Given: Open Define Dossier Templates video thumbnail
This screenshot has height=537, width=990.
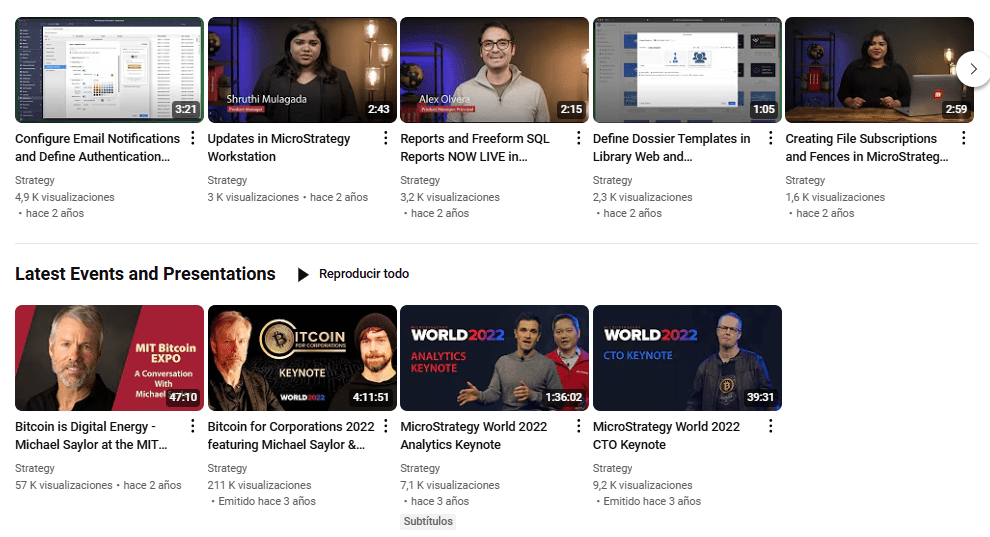Looking at the screenshot, I should pos(687,69).
